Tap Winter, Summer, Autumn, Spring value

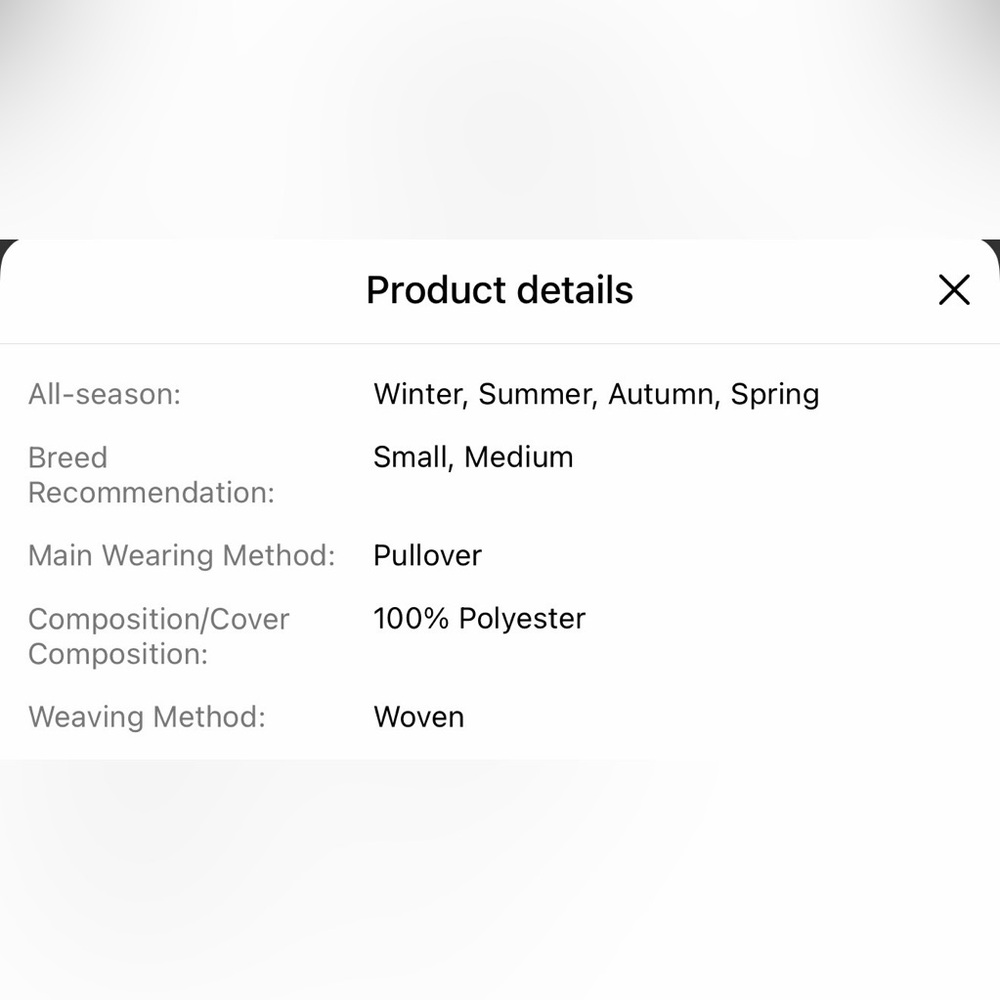pos(596,395)
